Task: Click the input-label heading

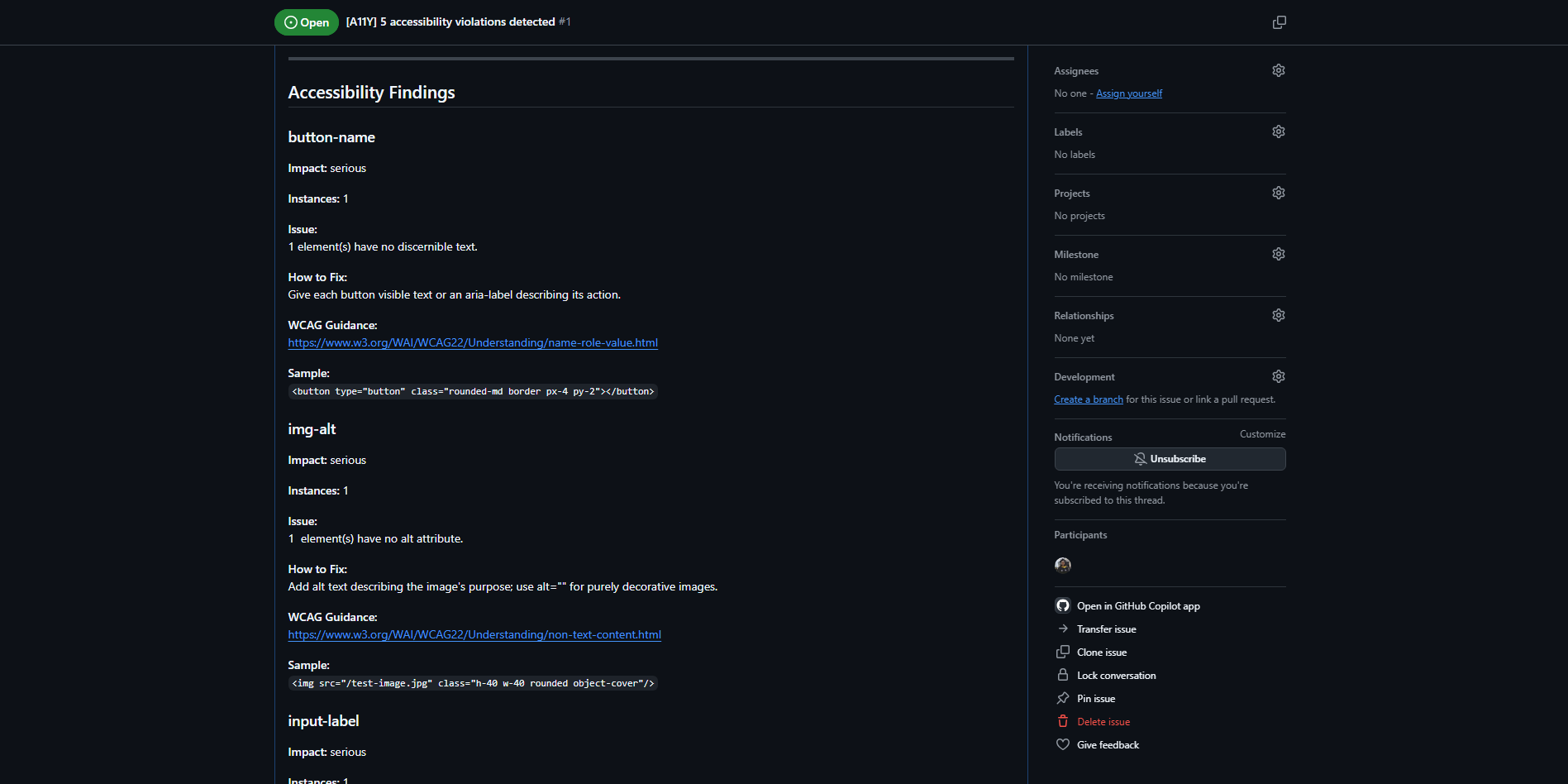Action: click(323, 721)
